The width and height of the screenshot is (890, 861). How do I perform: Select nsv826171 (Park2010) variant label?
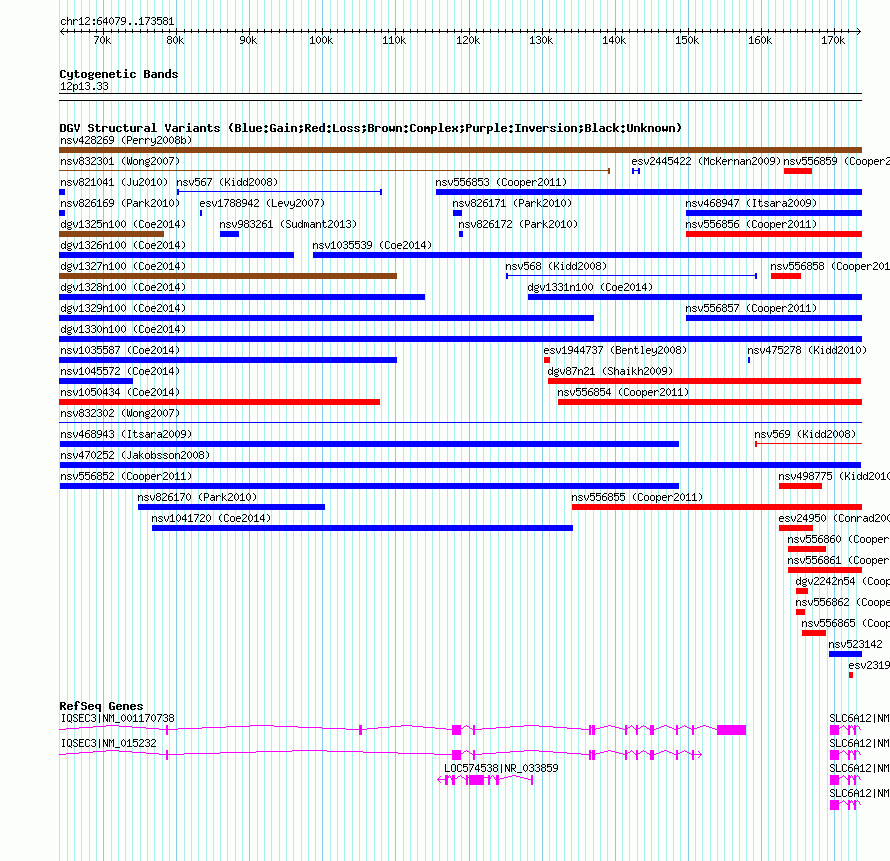tap(512, 203)
